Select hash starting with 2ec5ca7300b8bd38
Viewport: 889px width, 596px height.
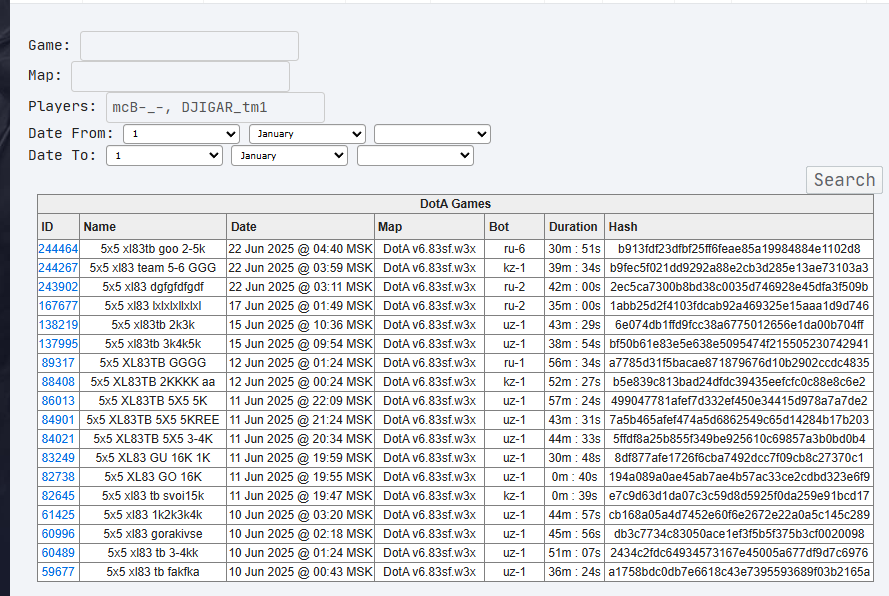point(739,287)
